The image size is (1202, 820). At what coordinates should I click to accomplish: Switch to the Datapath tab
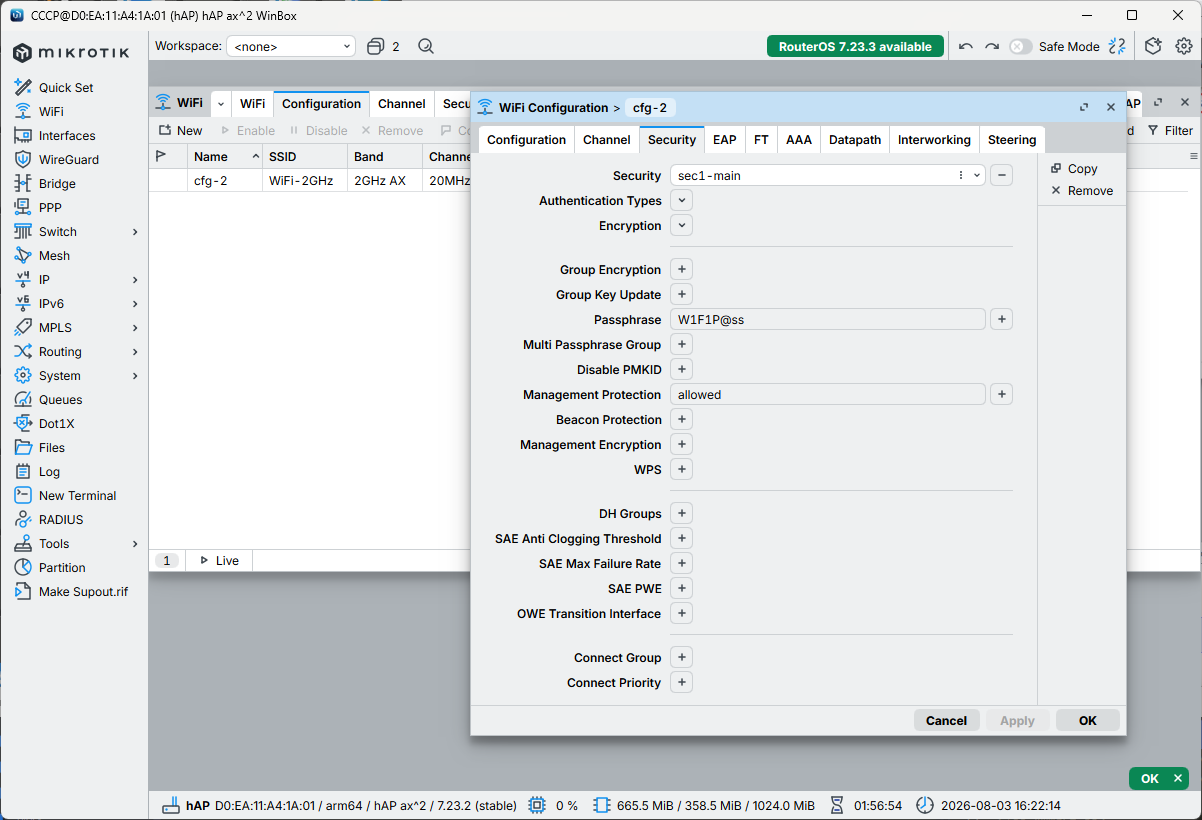tap(855, 140)
